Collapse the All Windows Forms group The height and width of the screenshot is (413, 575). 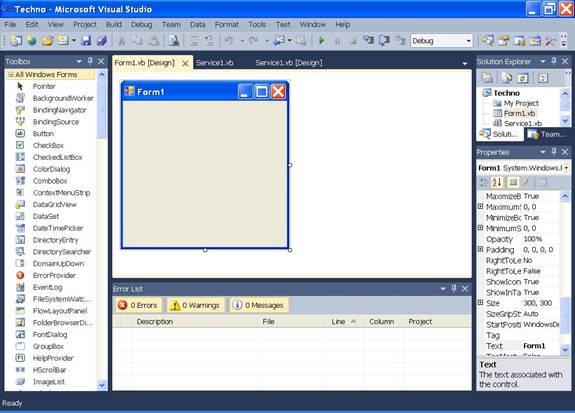click(11, 74)
